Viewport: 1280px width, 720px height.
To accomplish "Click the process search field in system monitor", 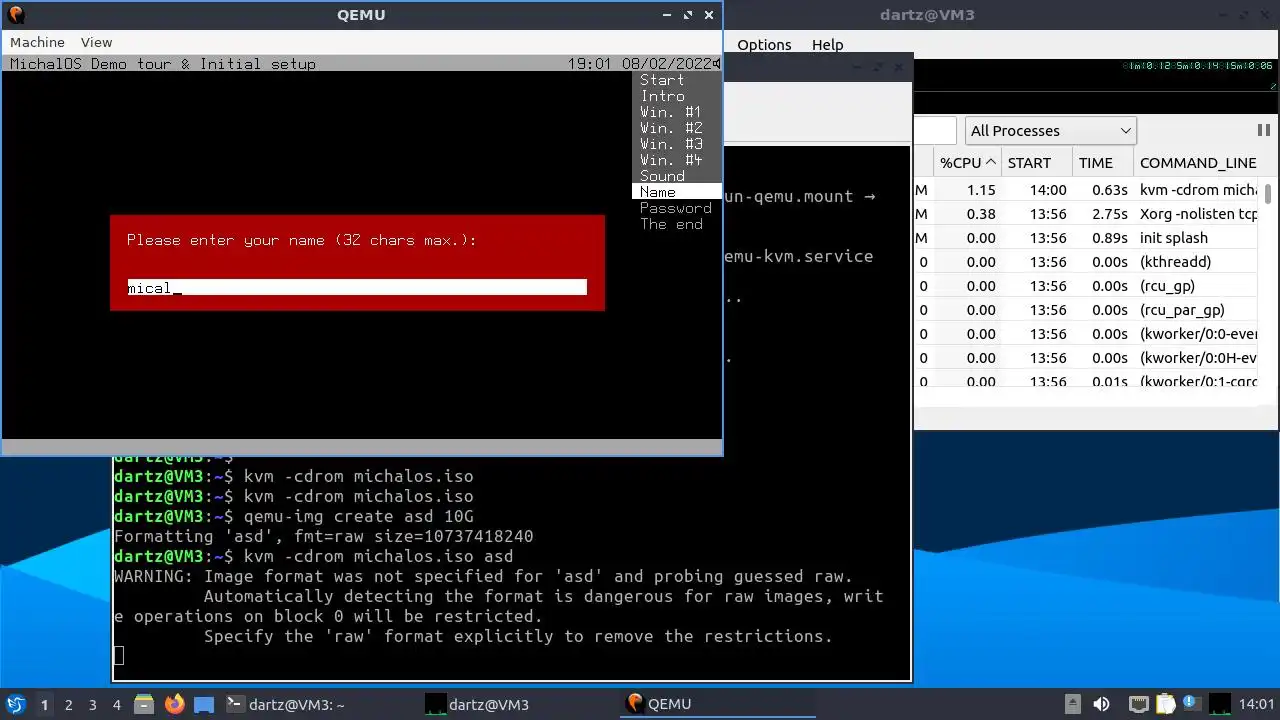I will coord(936,130).
